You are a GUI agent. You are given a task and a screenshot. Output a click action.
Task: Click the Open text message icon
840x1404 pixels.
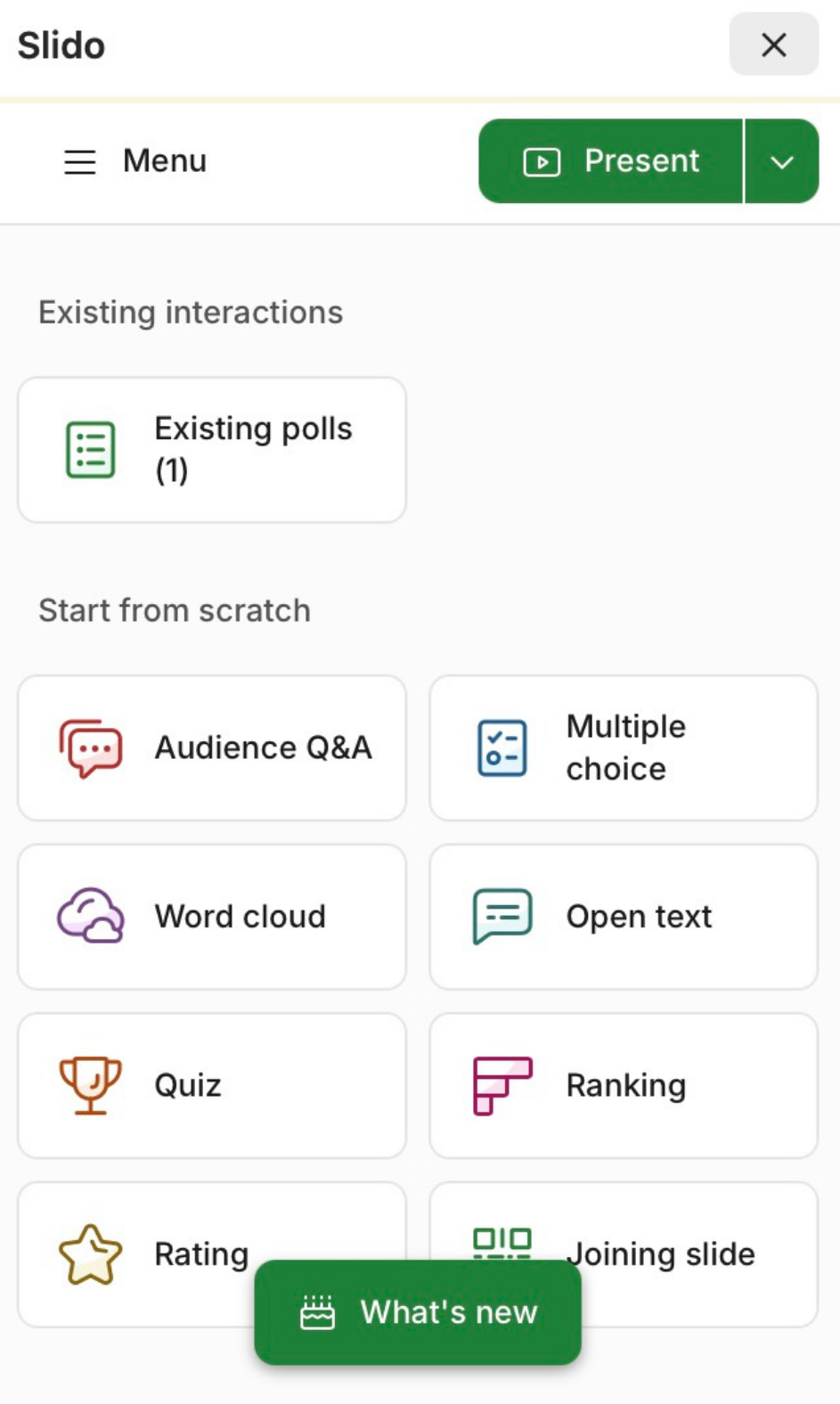click(502, 916)
